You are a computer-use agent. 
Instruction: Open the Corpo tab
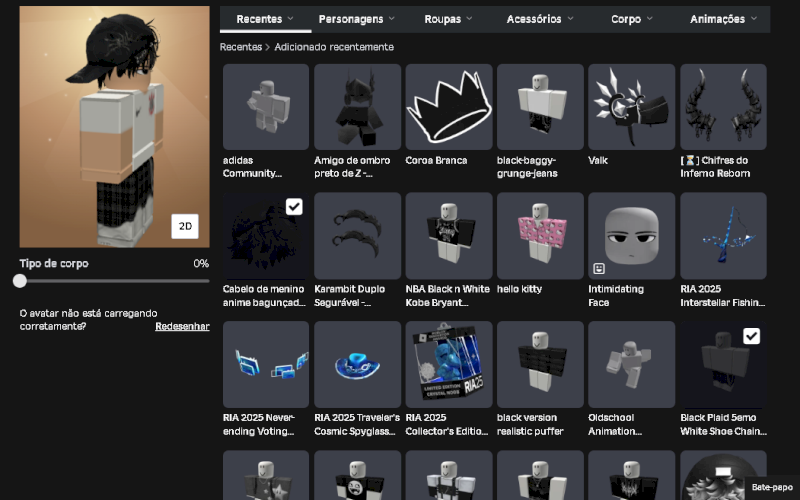[x=632, y=19]
